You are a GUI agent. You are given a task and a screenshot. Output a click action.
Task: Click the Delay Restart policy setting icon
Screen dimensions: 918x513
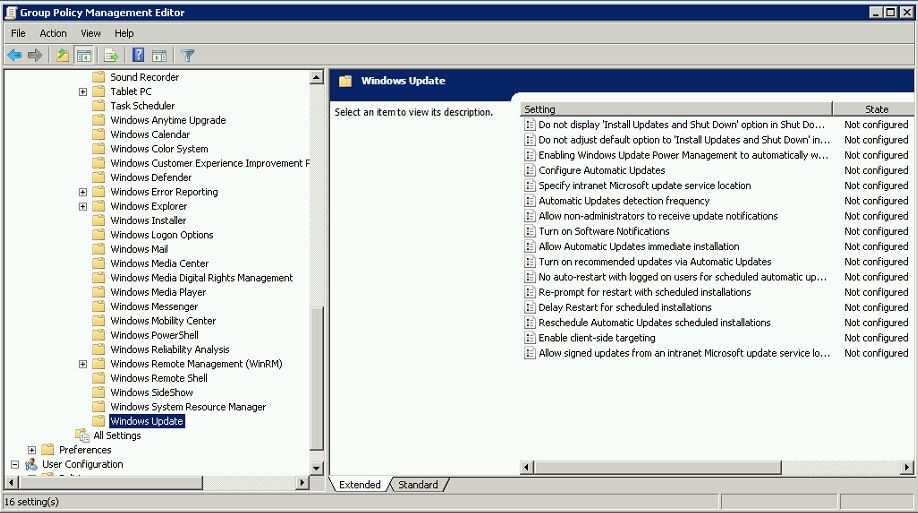point(530,307)
